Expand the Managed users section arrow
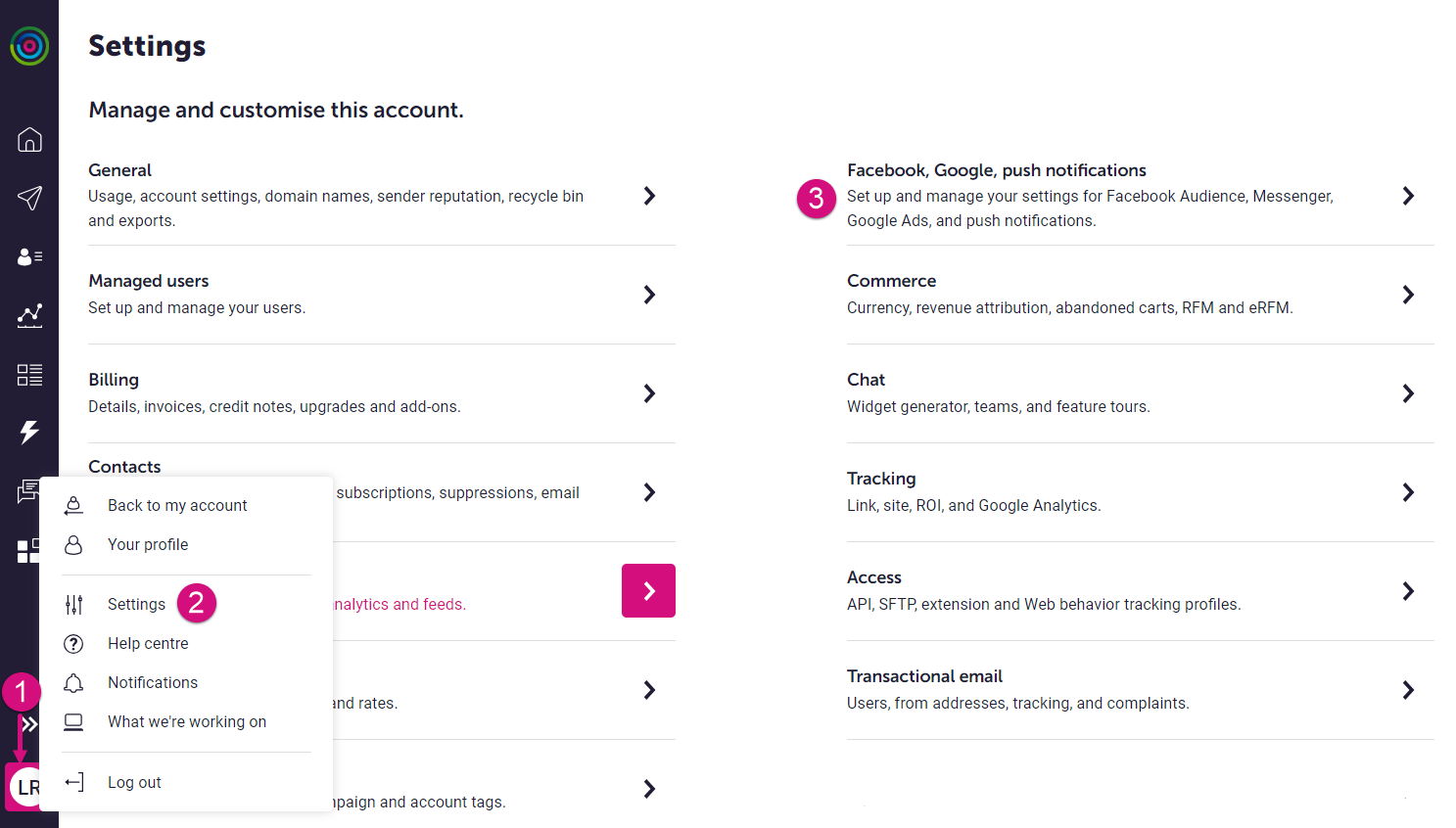Screen dimensions: 1456x828 (649, 295)
